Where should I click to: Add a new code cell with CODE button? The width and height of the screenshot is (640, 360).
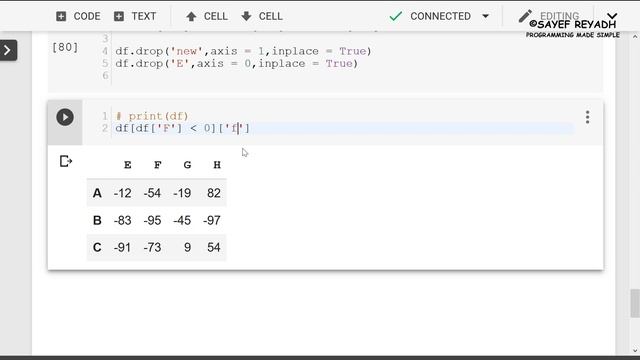78,16
